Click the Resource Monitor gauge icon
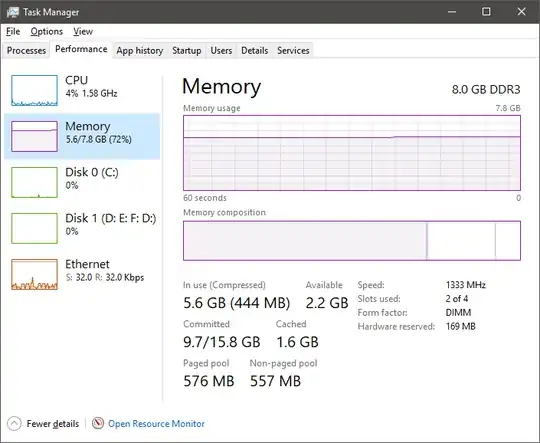Image resolution: width=540 pixels, height=443 pixels. pos(98,423)
